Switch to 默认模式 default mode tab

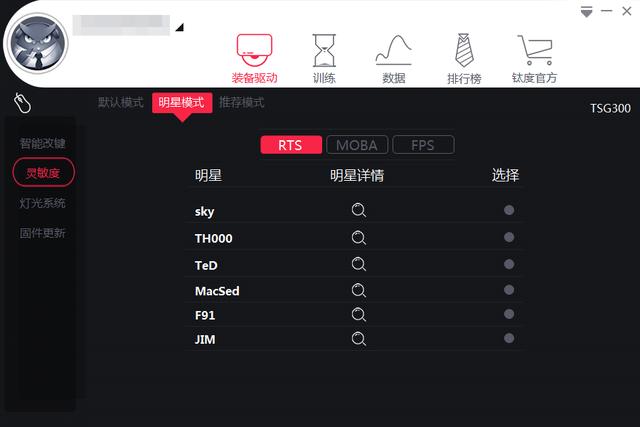pyautogui.click(x=120, y=102)
